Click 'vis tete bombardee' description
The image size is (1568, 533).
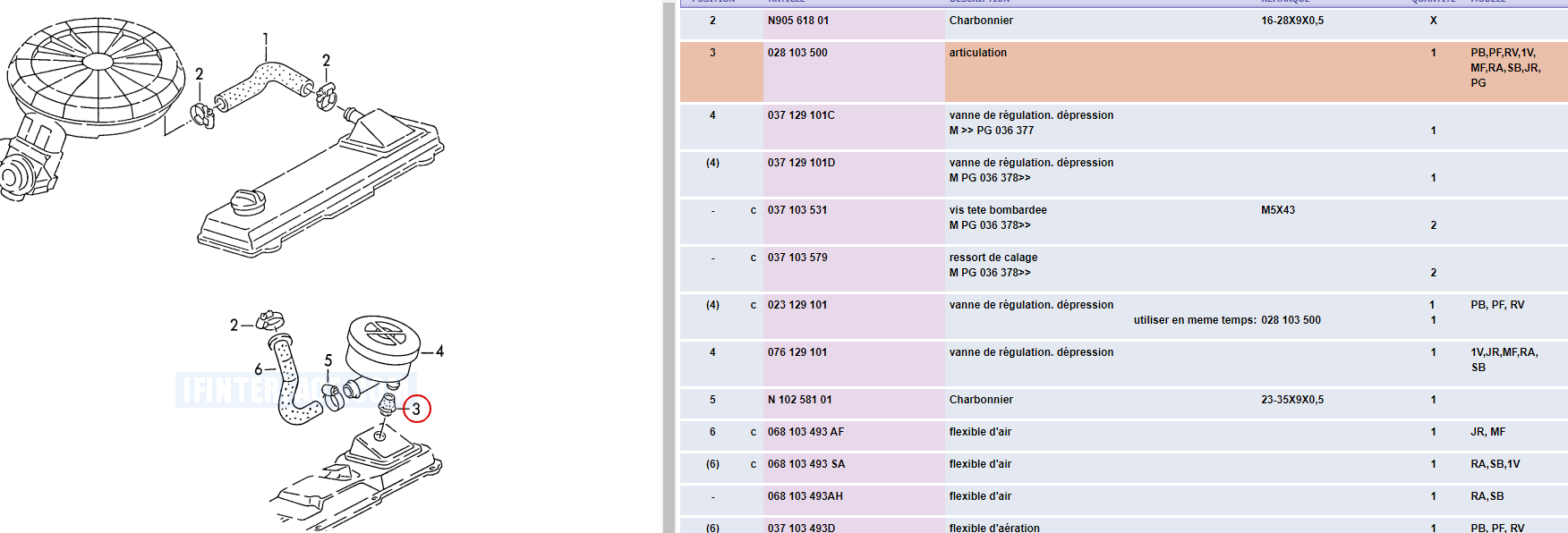point(998,210)
